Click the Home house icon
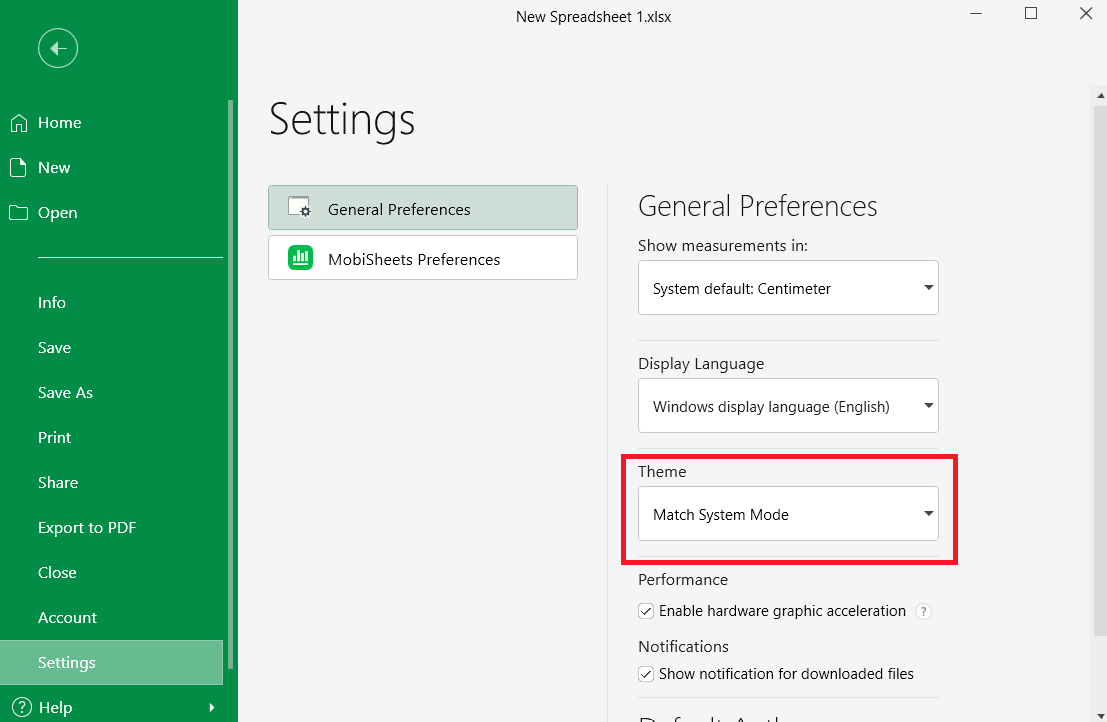The image size is (1107, 722). tap(19, 123)
